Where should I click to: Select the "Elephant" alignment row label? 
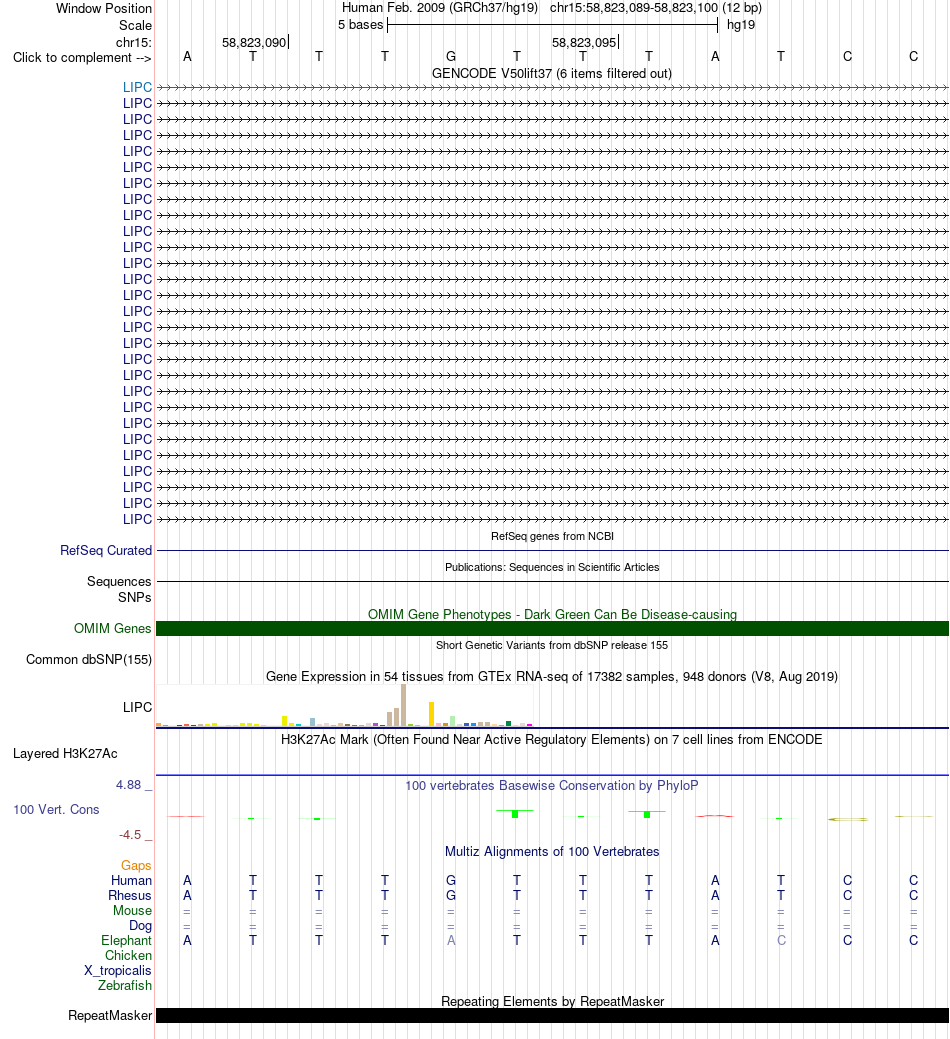click(126, 940)
